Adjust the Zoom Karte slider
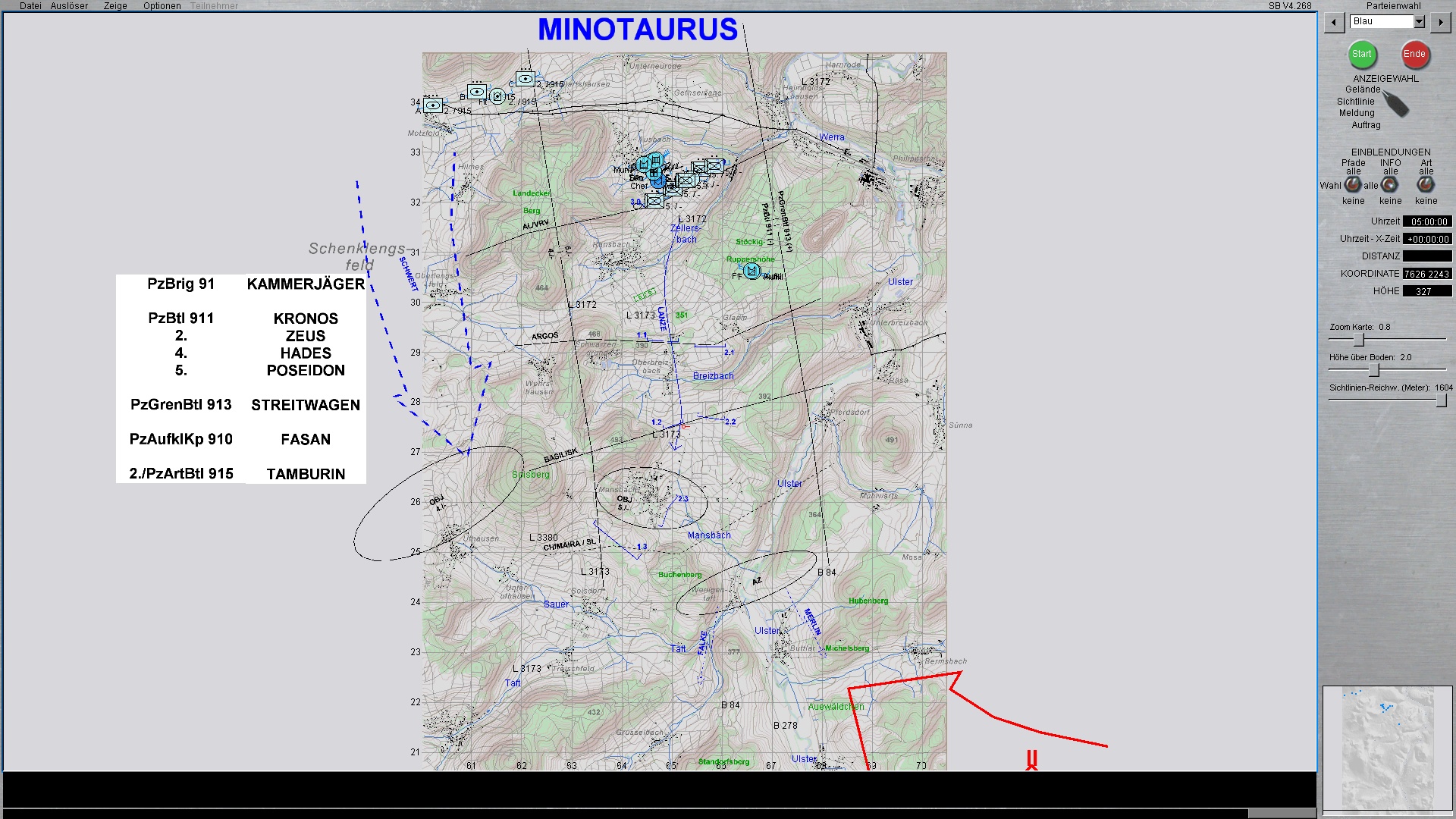 (x=1358, y=339)
